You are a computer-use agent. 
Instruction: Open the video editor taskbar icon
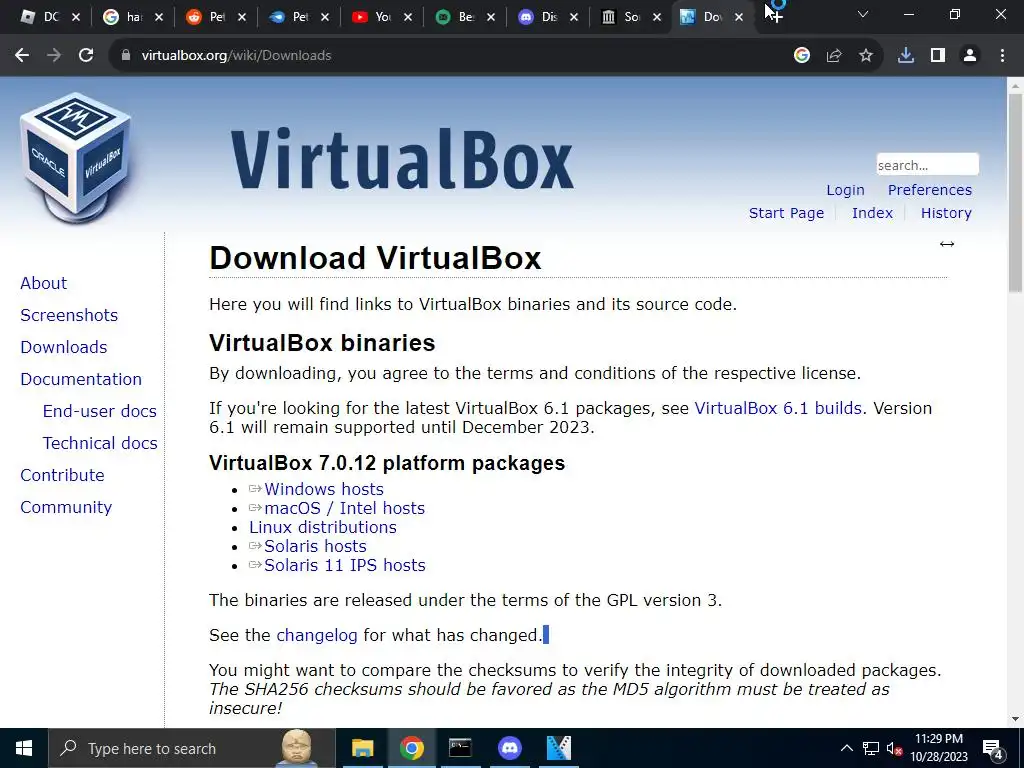[x=558, y=748]
